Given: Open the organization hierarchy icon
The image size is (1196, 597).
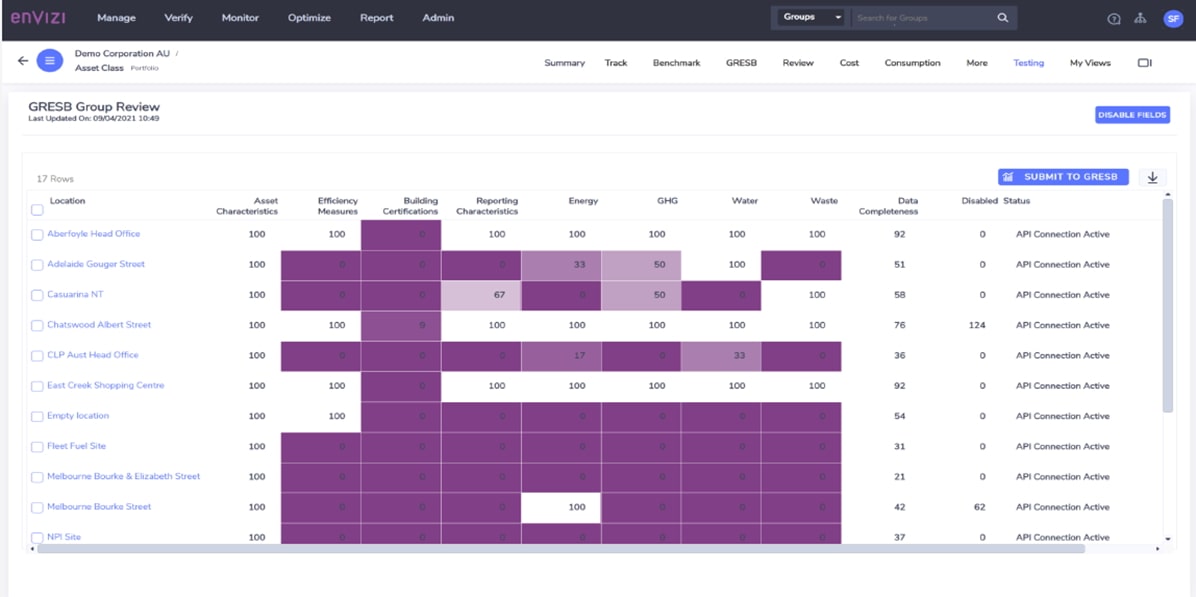Looking at the screenshot, I should (x=1141, y=19).
